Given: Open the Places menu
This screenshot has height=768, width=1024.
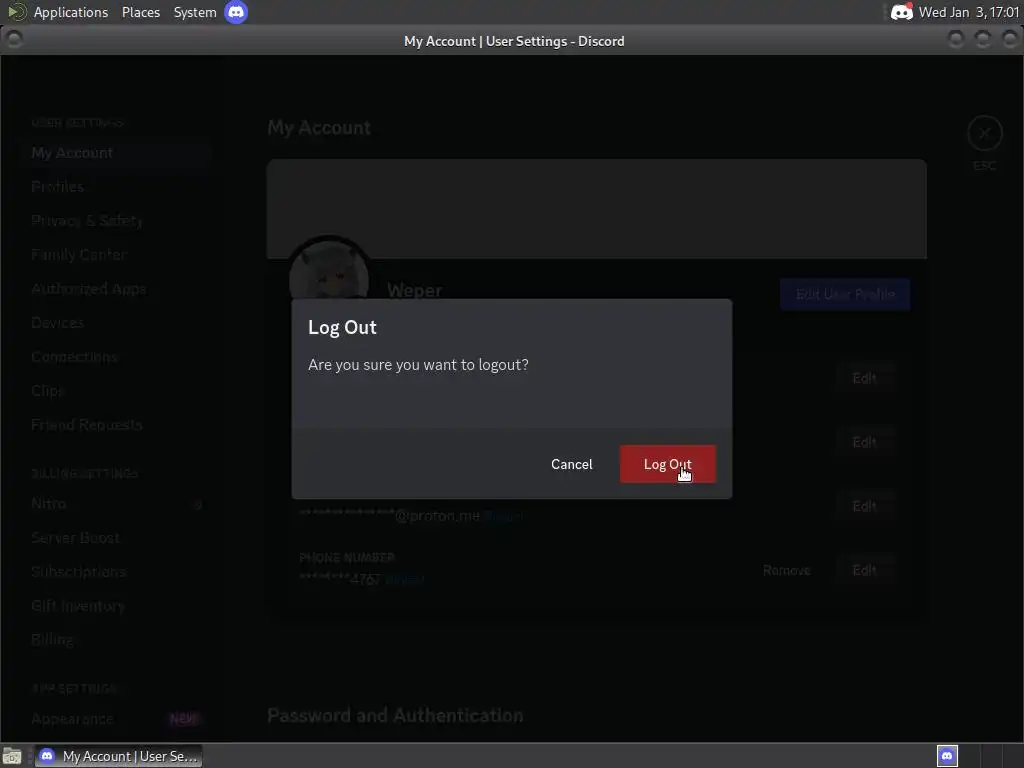Looking at the screenshot, I should point(140,12).
